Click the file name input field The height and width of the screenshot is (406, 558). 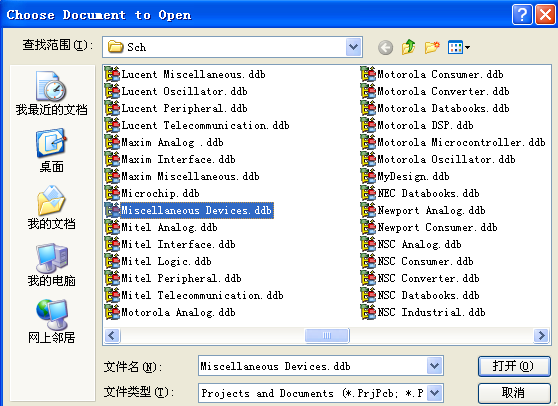[x=312, y=366]
